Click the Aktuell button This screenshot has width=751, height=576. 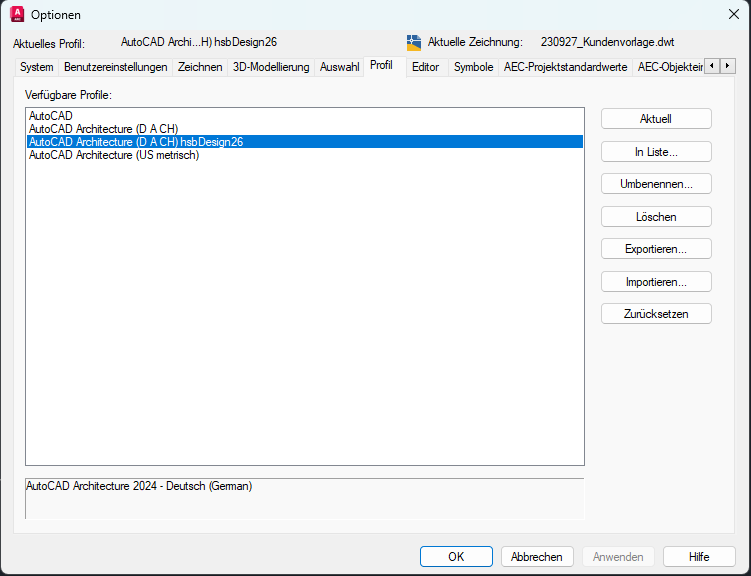click(x=656, y=119)
